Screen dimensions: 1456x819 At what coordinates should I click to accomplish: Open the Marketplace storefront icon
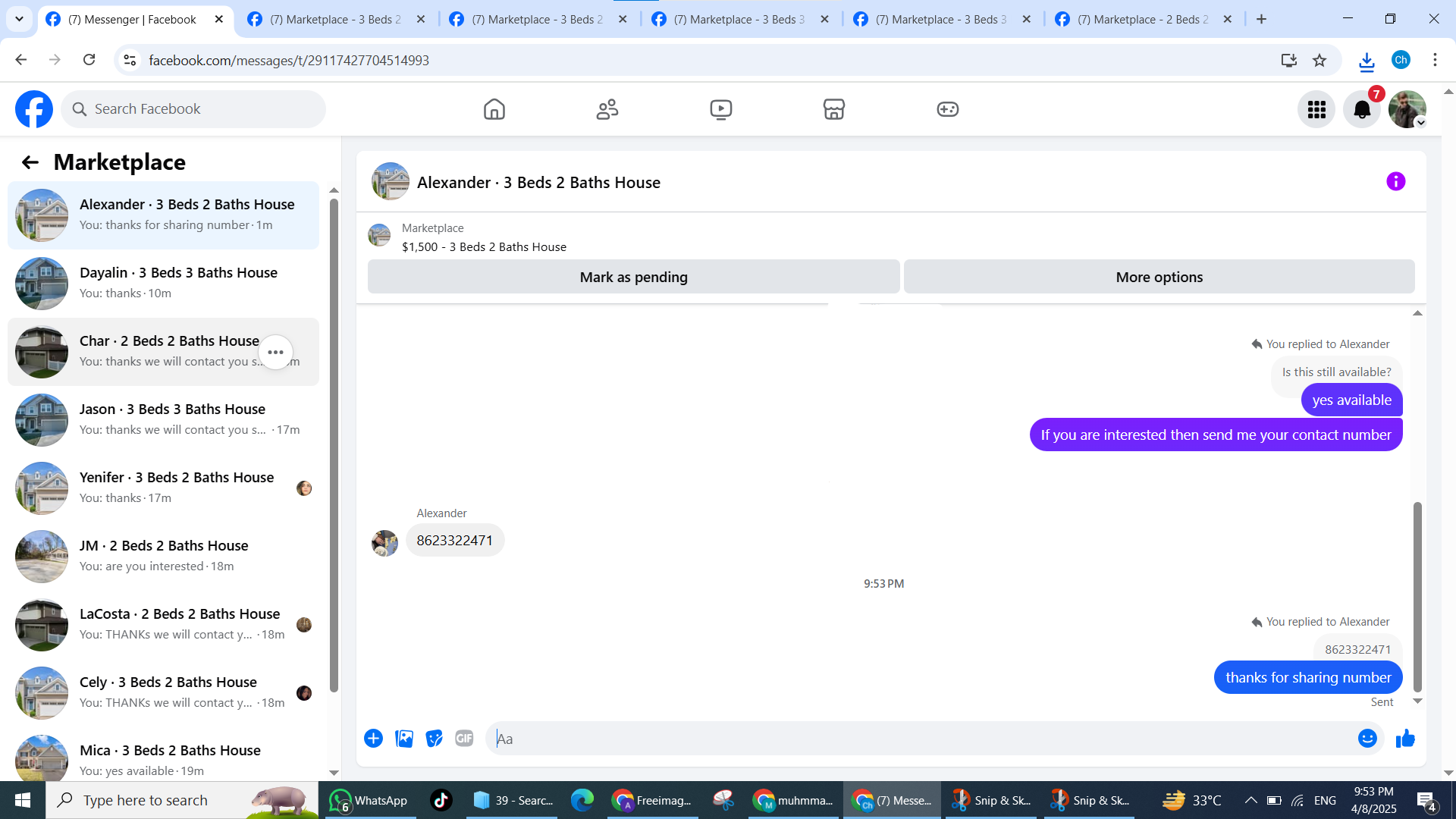(x=833, y=109)
